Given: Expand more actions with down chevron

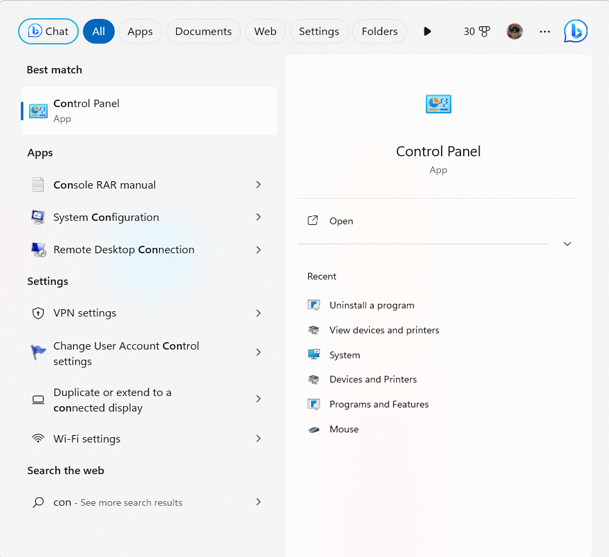Looking at the screenshot, I should (x=567, y=244).
